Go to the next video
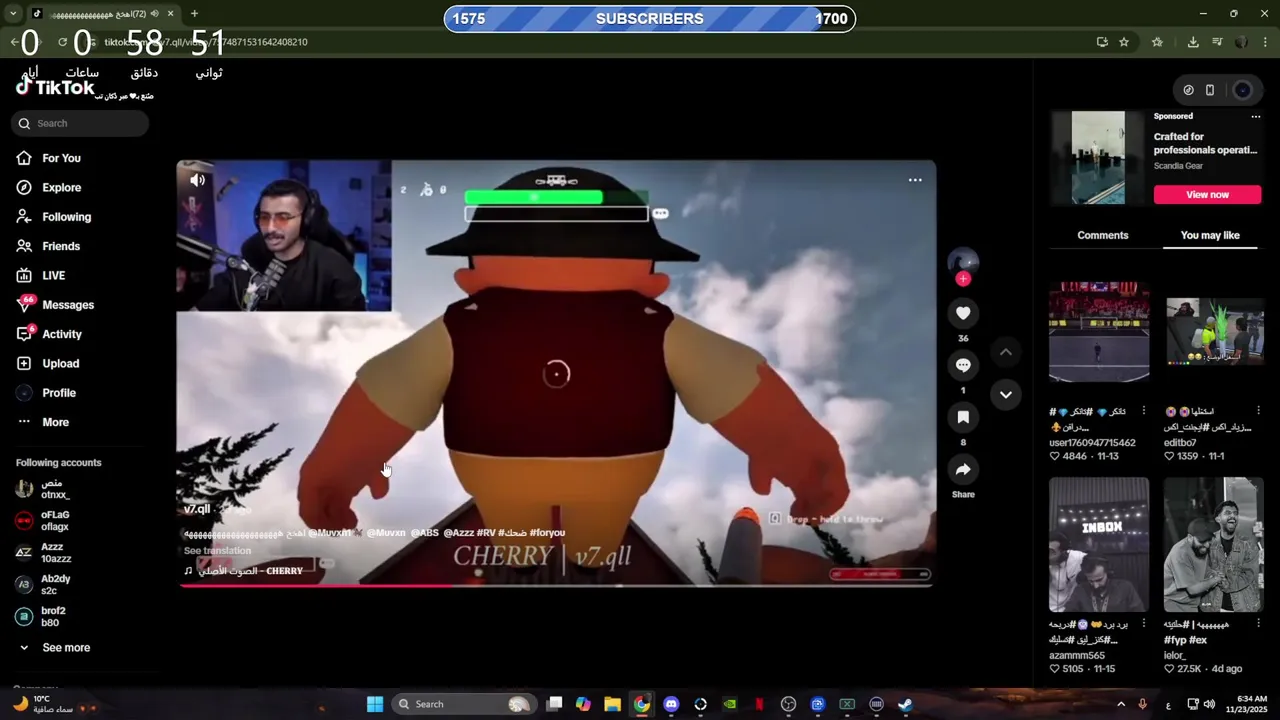Viewport: 1280px width, 720px height. pos(1006,394)
